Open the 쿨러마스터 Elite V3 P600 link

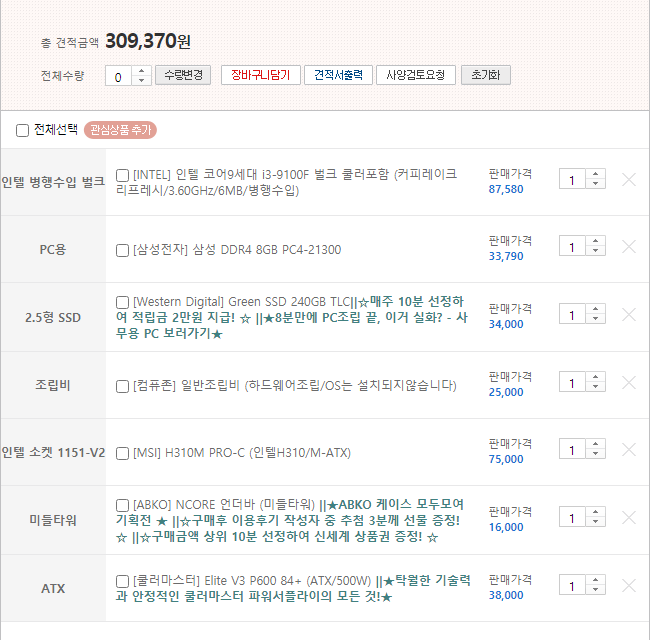[x=293, y=589]
